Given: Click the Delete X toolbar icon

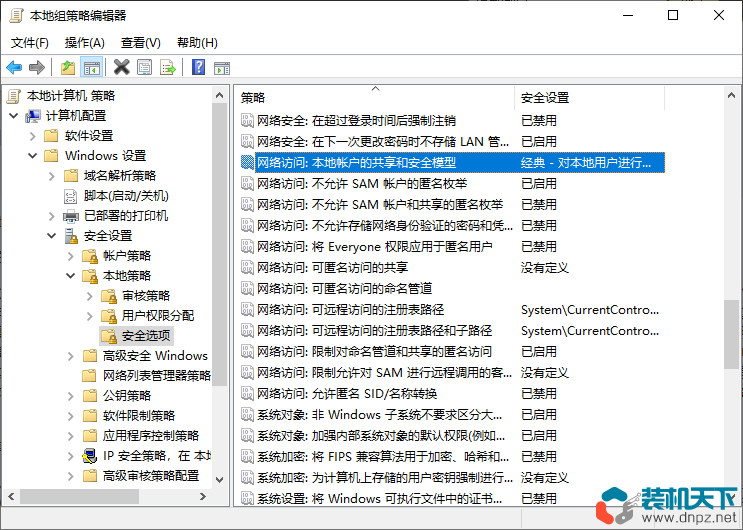Looking at the screenshot, I should (x=121, y=67).
